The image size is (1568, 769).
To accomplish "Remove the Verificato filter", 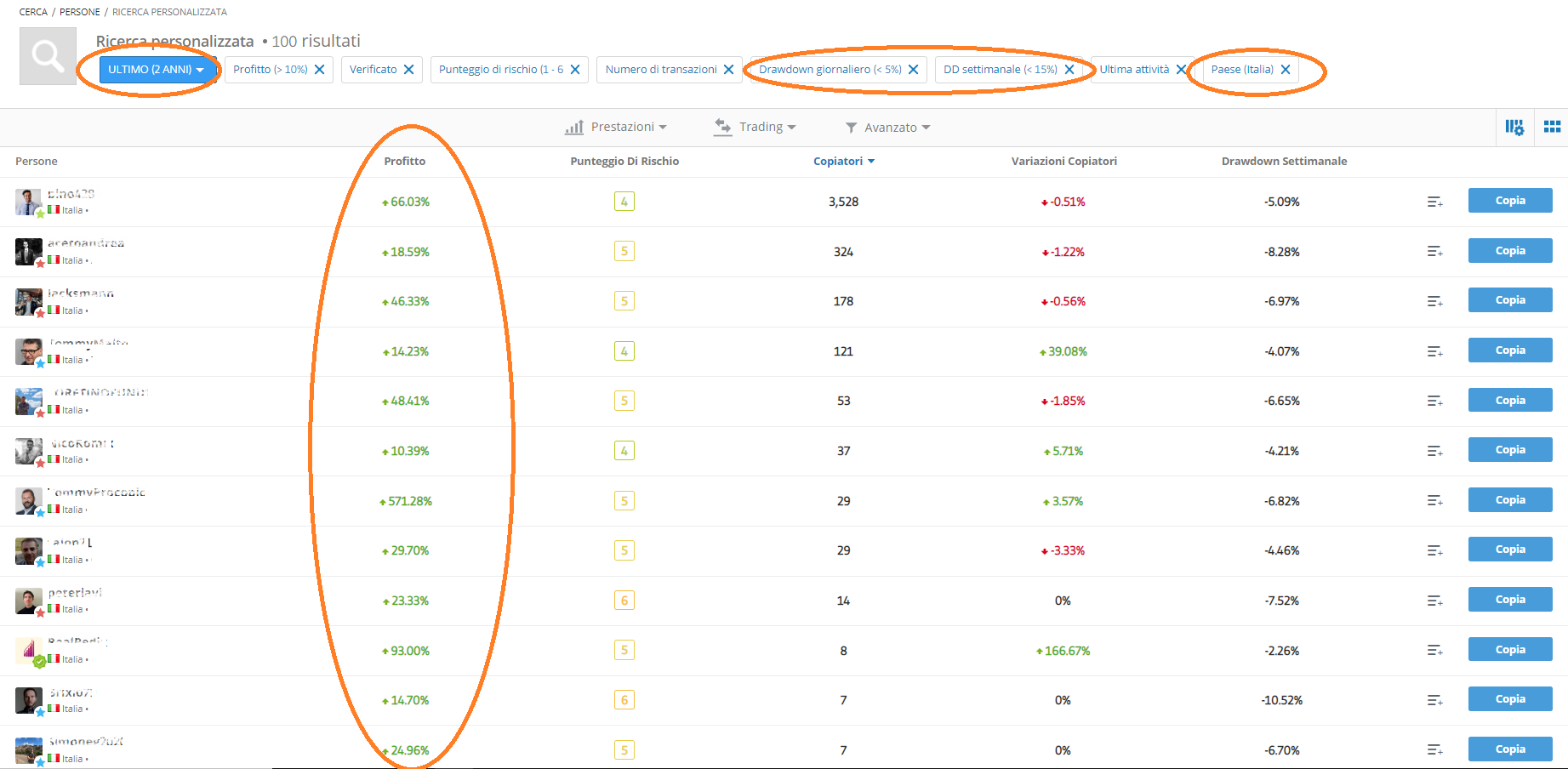I will (x=409, y=70).
